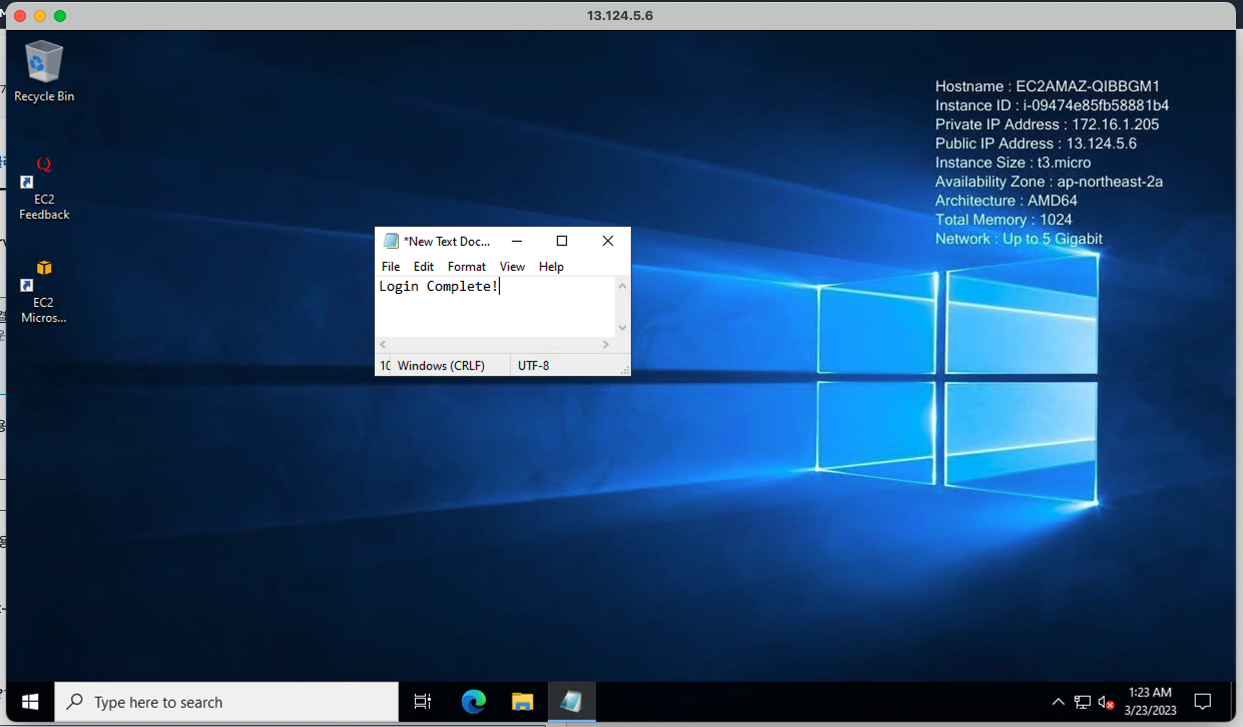
Task: Click the Notepad horizontal scrollbar right arrow
Action: point(606,344)
